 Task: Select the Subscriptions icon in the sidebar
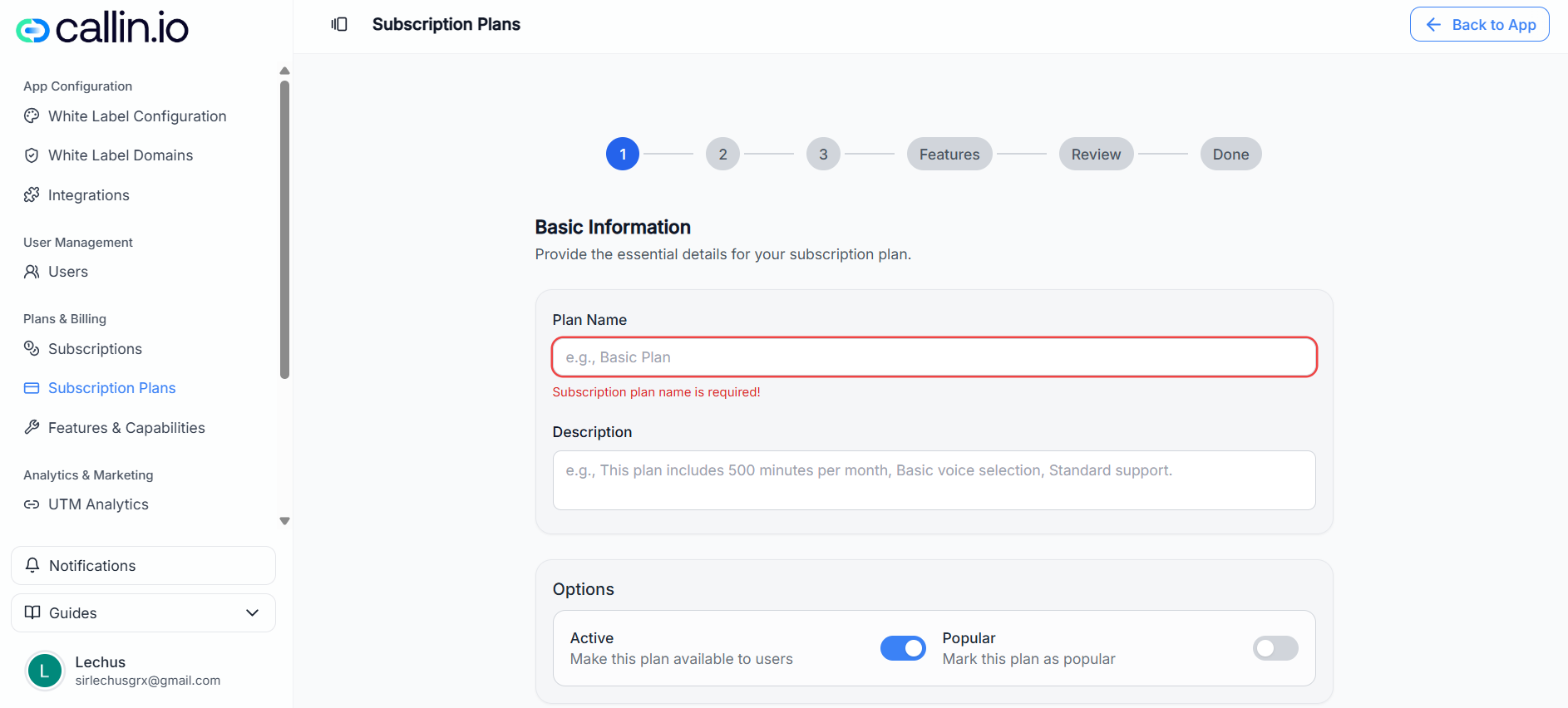coord(32,349)
